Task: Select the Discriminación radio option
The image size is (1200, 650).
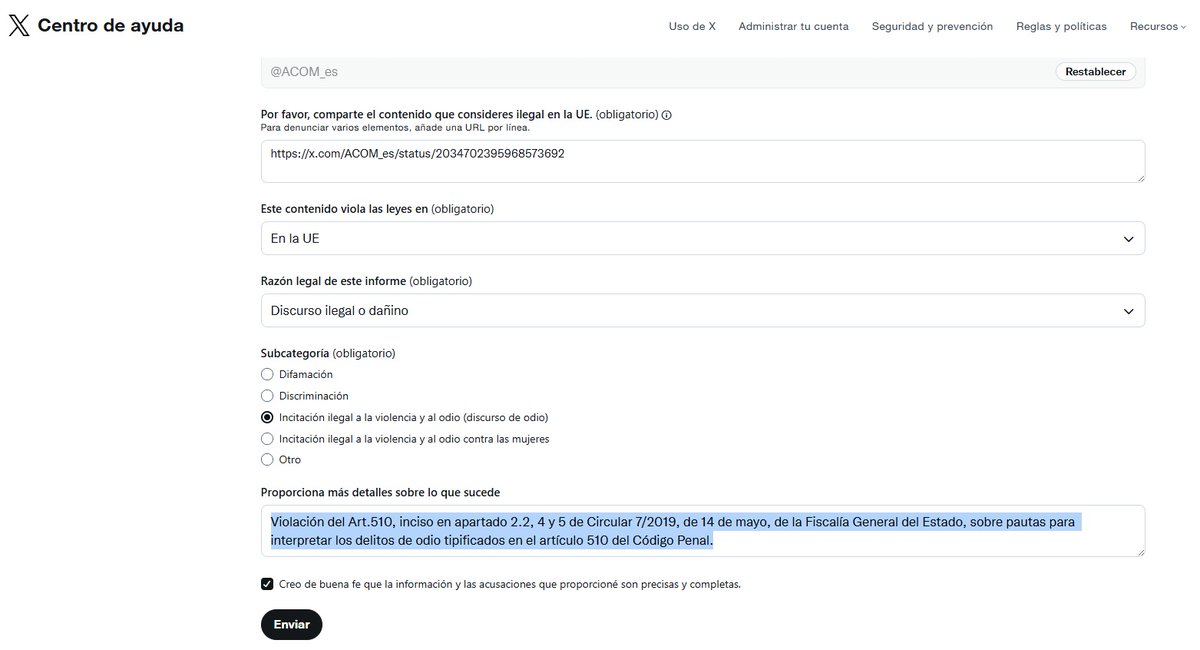Action: pyautogui.click(x=267, y=396)
